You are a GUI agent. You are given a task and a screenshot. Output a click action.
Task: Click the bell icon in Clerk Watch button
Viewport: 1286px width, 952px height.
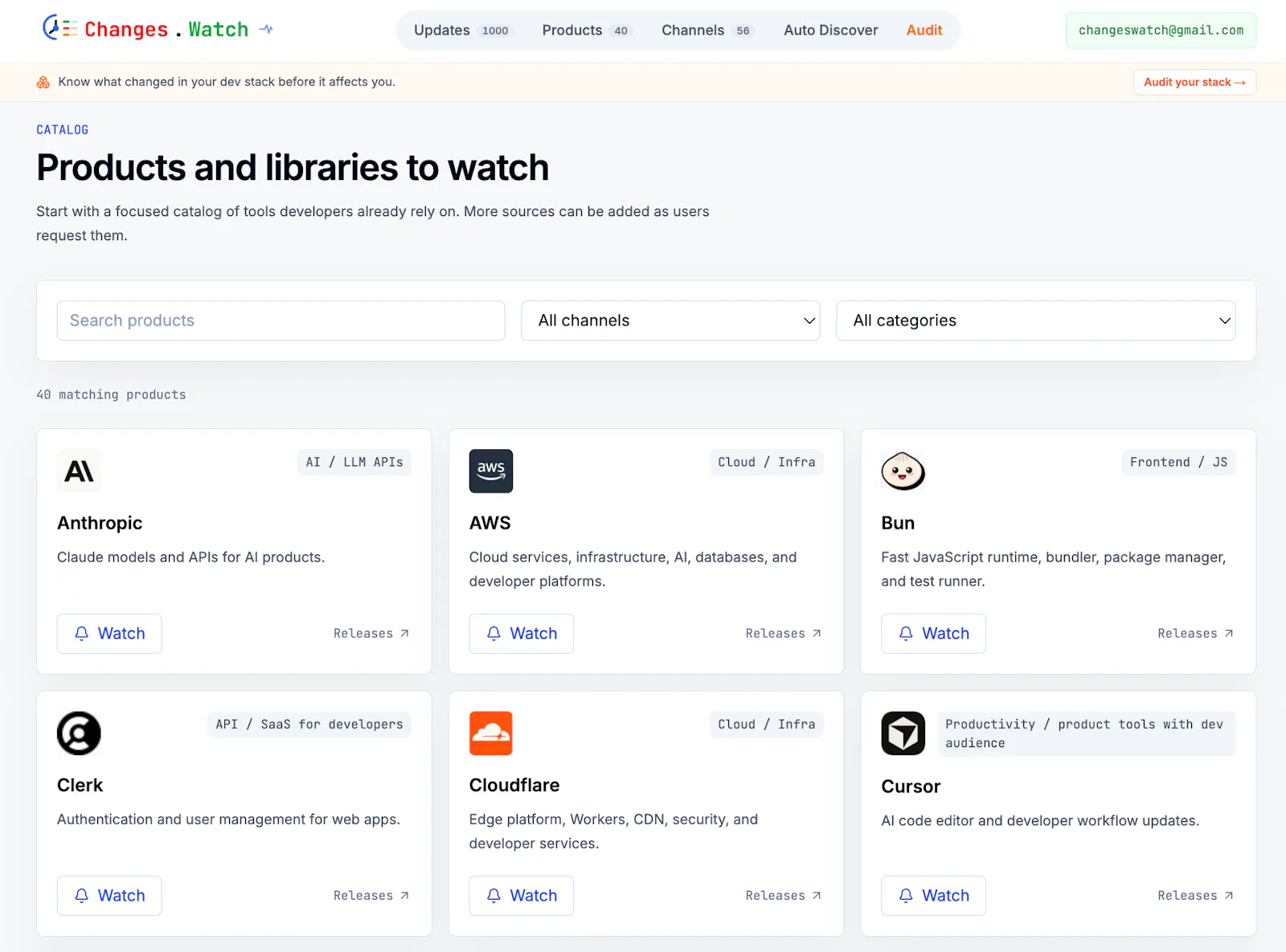click(x=81, y=895)
